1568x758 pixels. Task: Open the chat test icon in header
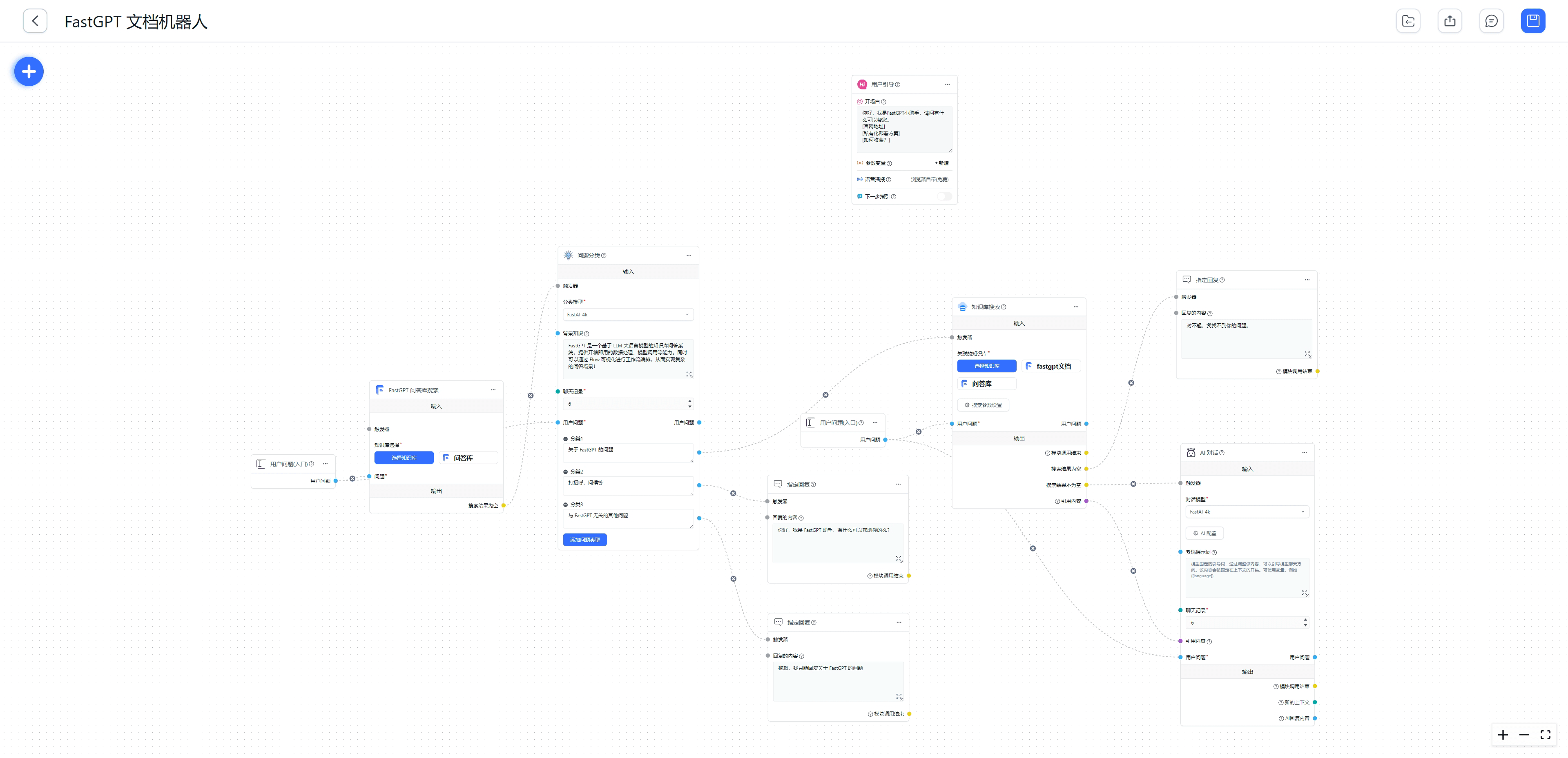1491,21
